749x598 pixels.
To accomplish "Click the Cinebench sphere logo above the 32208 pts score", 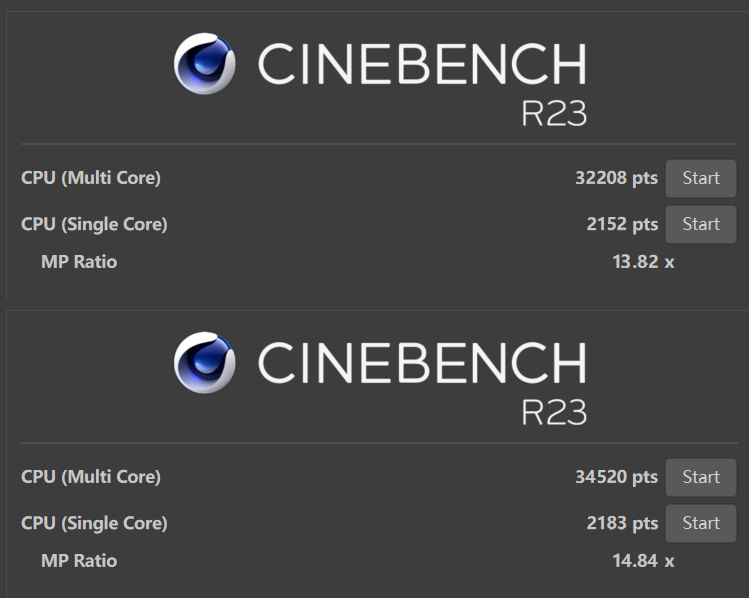I will point(205,64).
